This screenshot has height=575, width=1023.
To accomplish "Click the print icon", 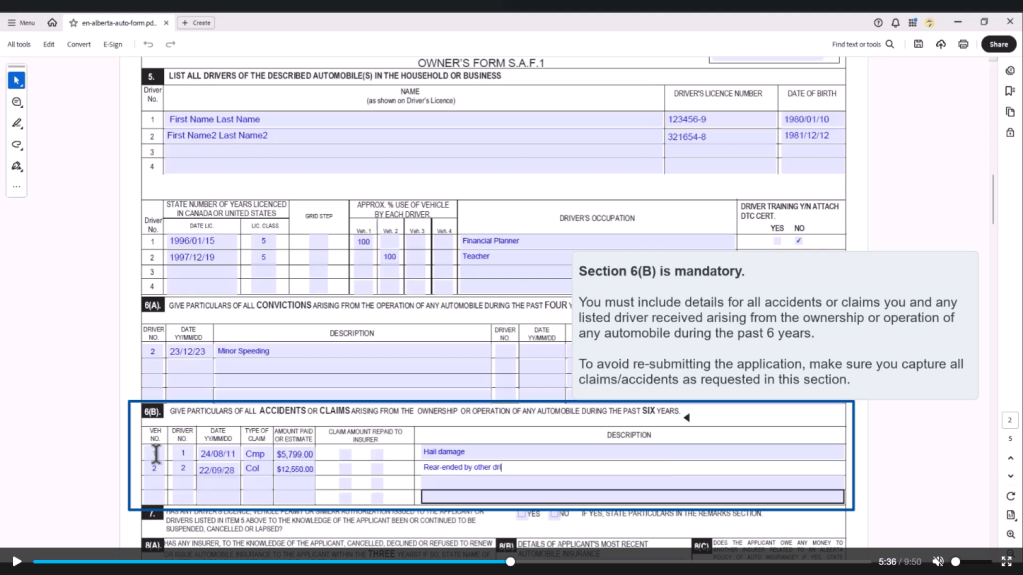I will (x=963, y=44).
